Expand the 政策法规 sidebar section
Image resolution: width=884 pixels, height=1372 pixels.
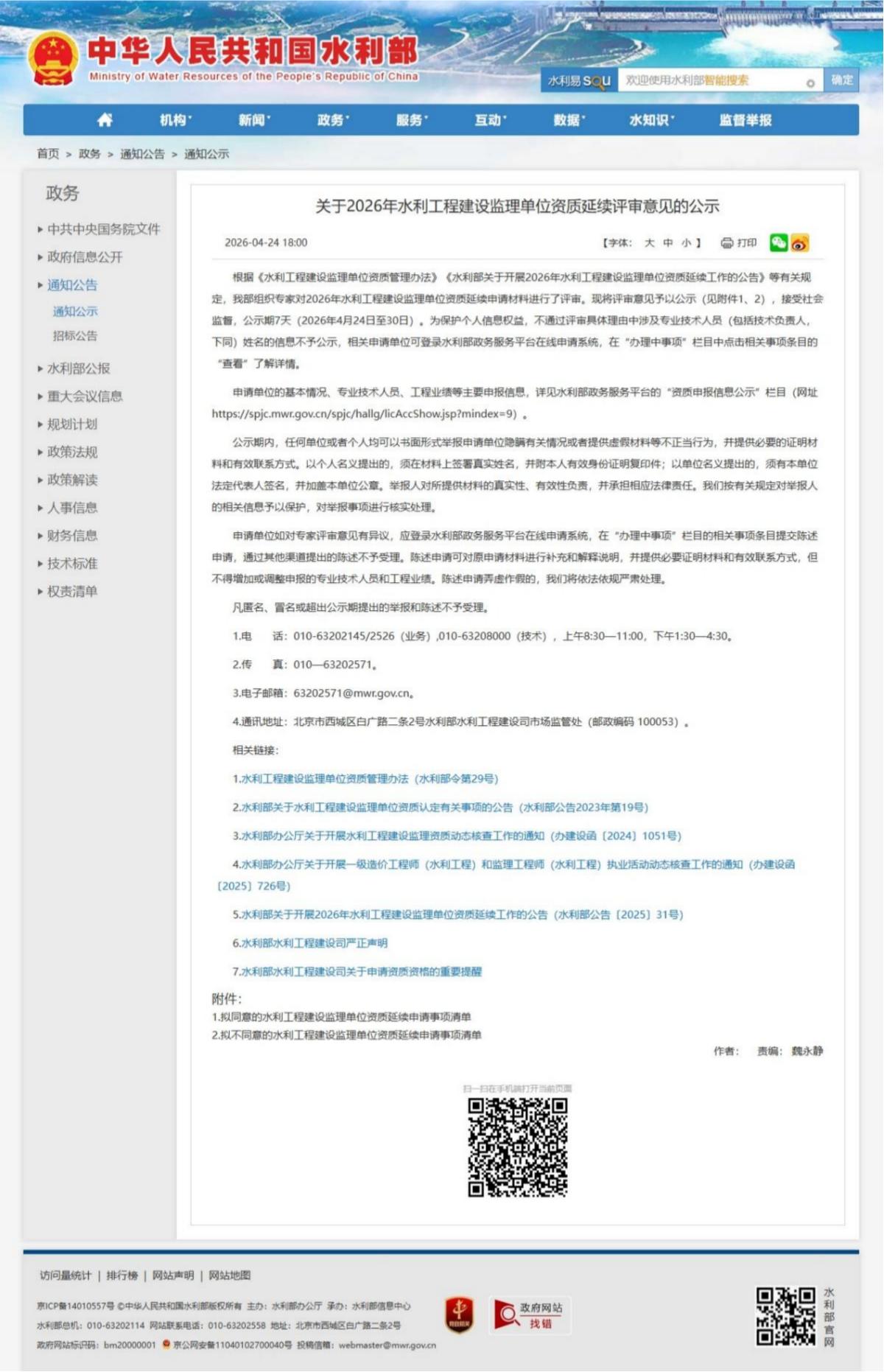coord(72,452)
